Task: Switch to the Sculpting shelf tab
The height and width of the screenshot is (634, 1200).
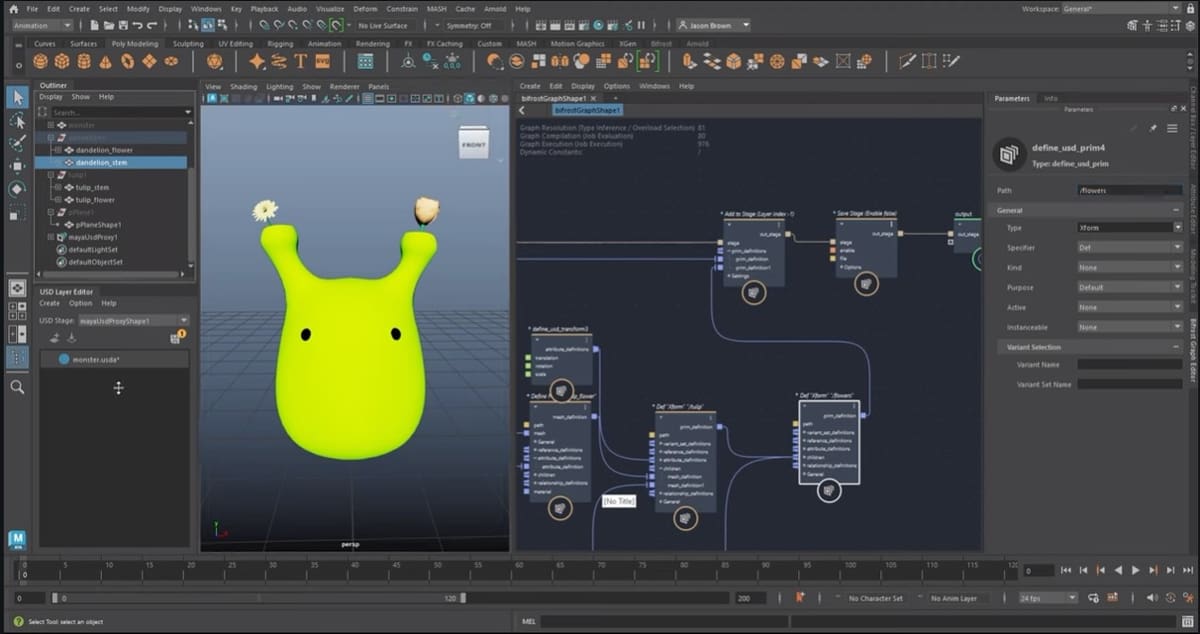Action: (x=188, y=44)
